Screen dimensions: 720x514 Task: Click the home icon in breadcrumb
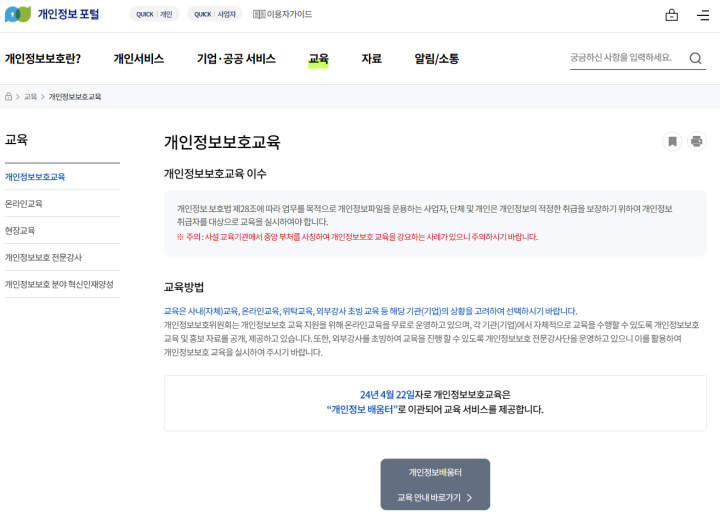tap(8, 96)
